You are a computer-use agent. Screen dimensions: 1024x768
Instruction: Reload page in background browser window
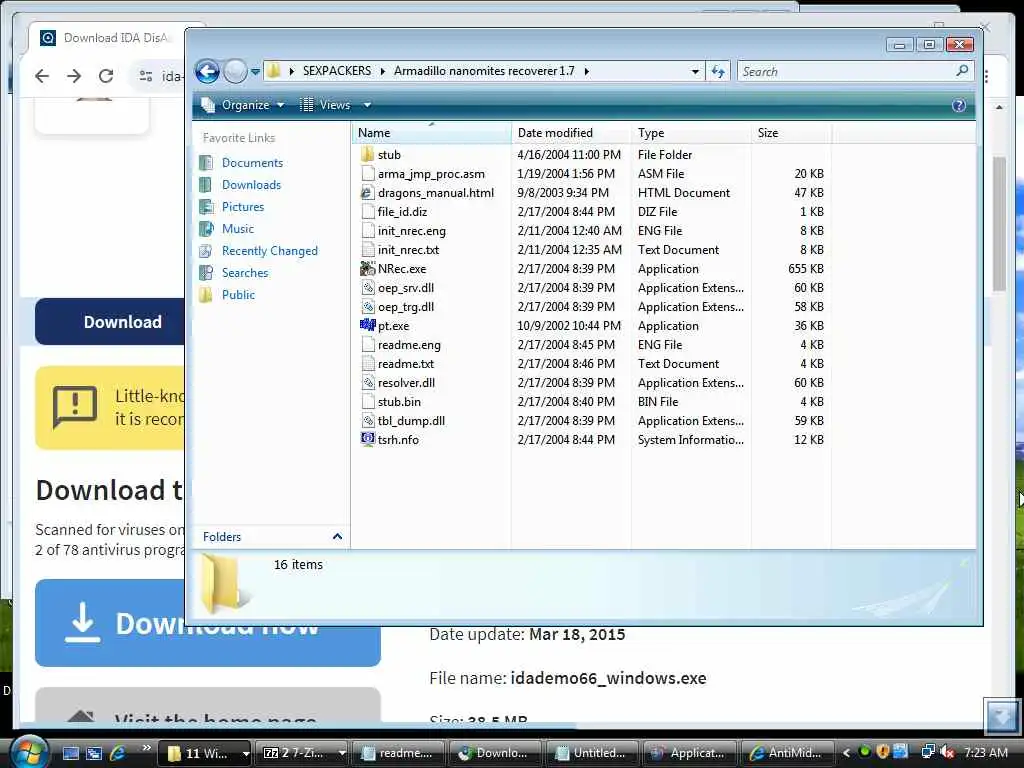click(x=106, y=76)
